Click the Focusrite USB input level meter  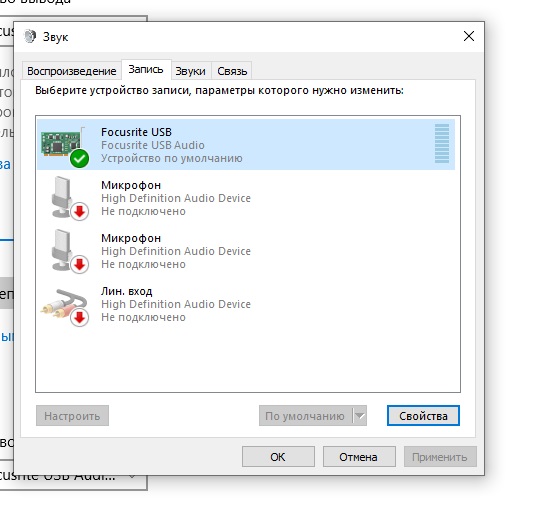(x=442, y=144)
